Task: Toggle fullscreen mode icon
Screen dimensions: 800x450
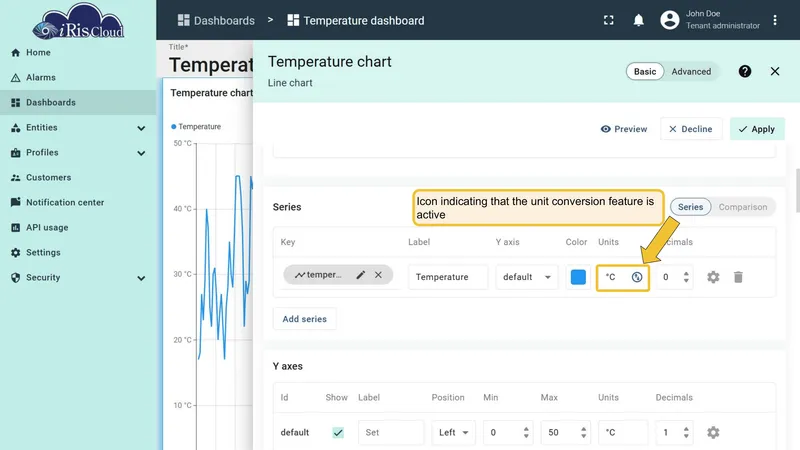Action: pos(608,20)
